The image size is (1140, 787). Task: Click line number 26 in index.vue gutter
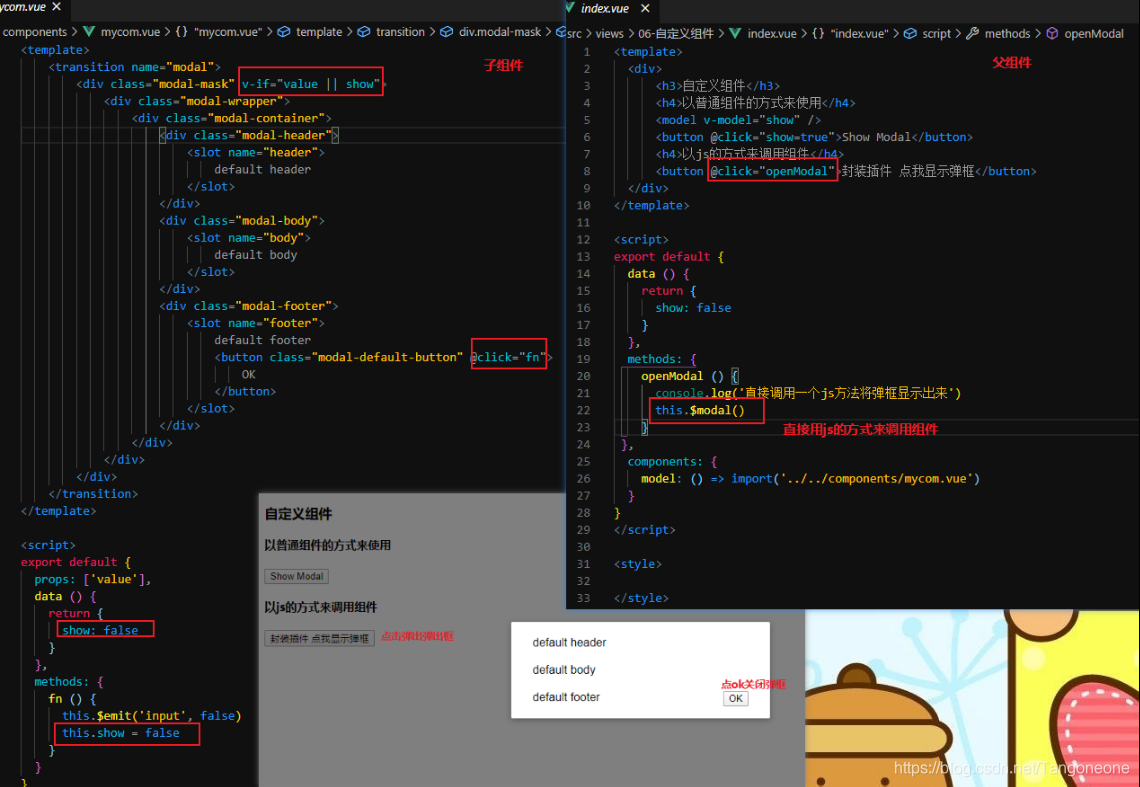pos(583,479)
